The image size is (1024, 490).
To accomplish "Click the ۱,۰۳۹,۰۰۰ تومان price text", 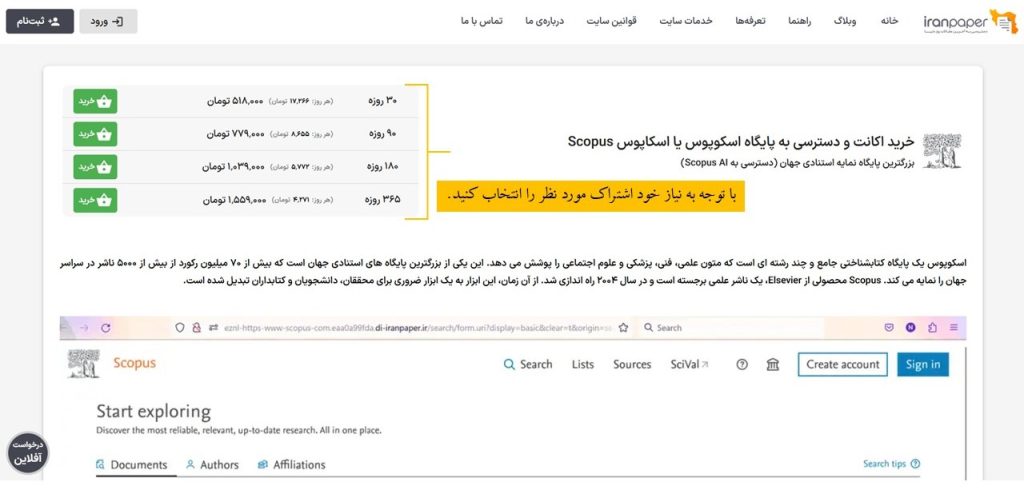I will click(233, 167).
